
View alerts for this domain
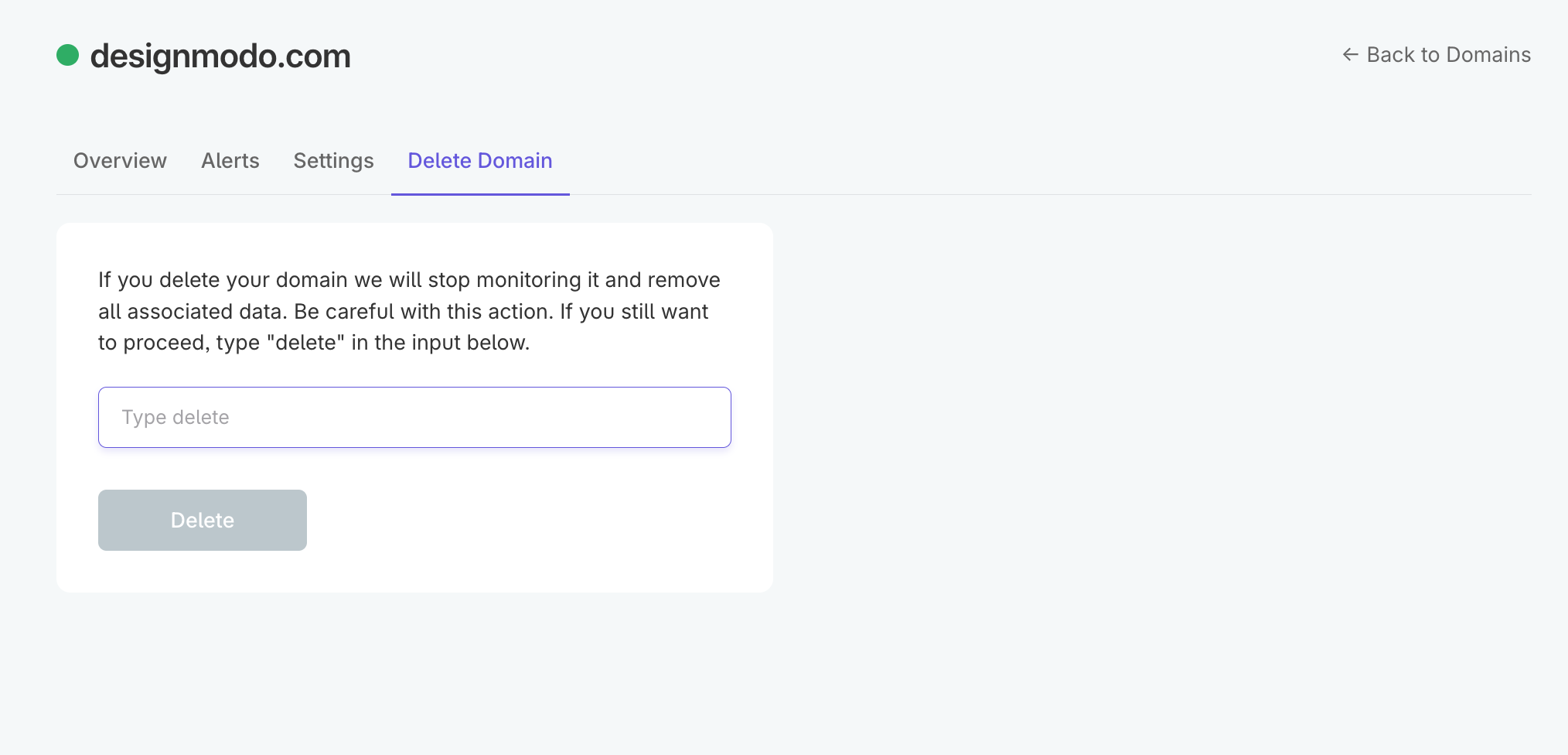[x=230, y=161]
